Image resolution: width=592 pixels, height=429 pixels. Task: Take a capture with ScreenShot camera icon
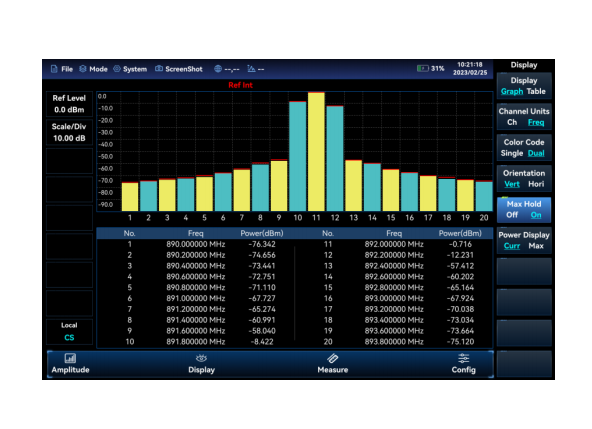pos(159,69)
